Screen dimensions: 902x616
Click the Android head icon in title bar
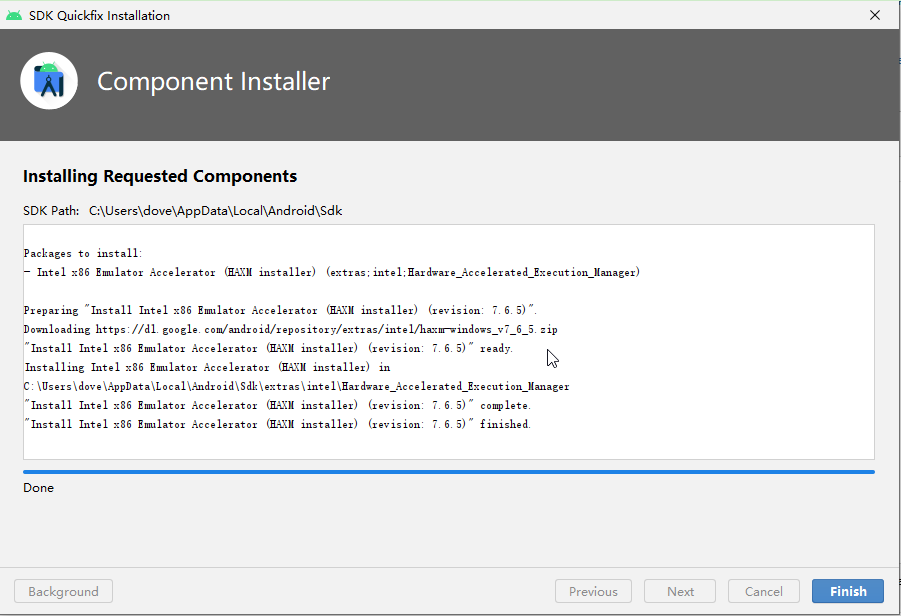(x=14, y=16)
